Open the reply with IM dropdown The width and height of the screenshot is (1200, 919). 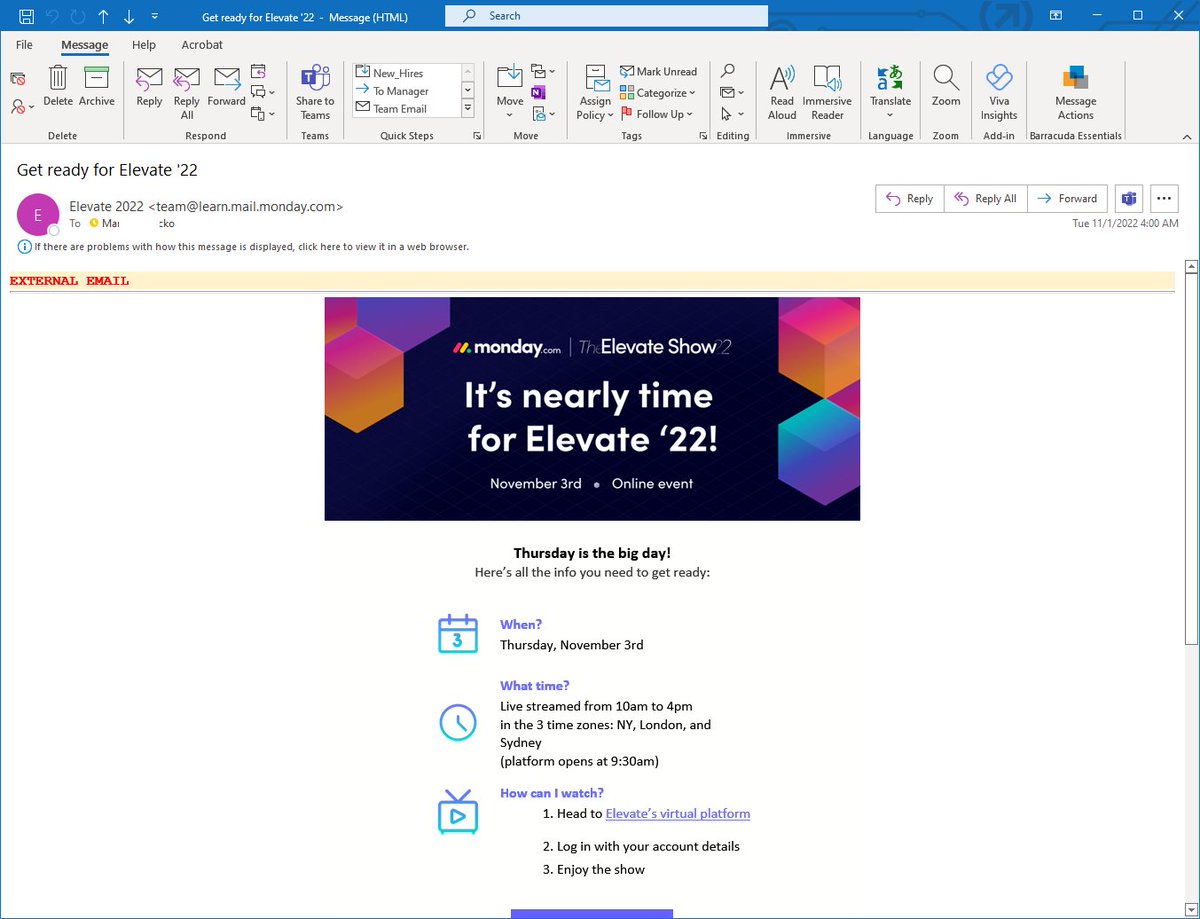pos(262,93)
